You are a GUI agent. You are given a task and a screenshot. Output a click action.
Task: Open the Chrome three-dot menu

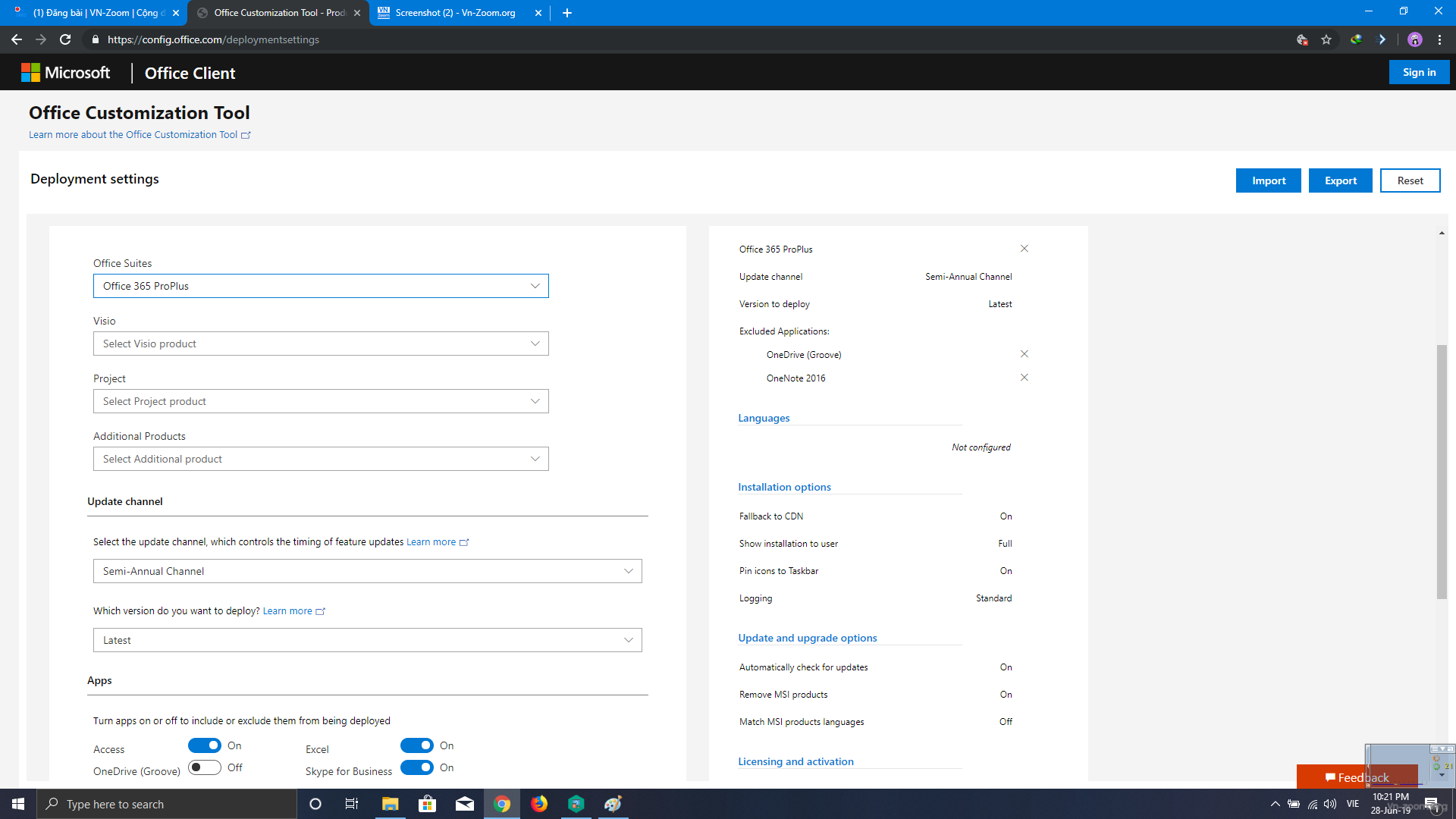[1439, 39]
